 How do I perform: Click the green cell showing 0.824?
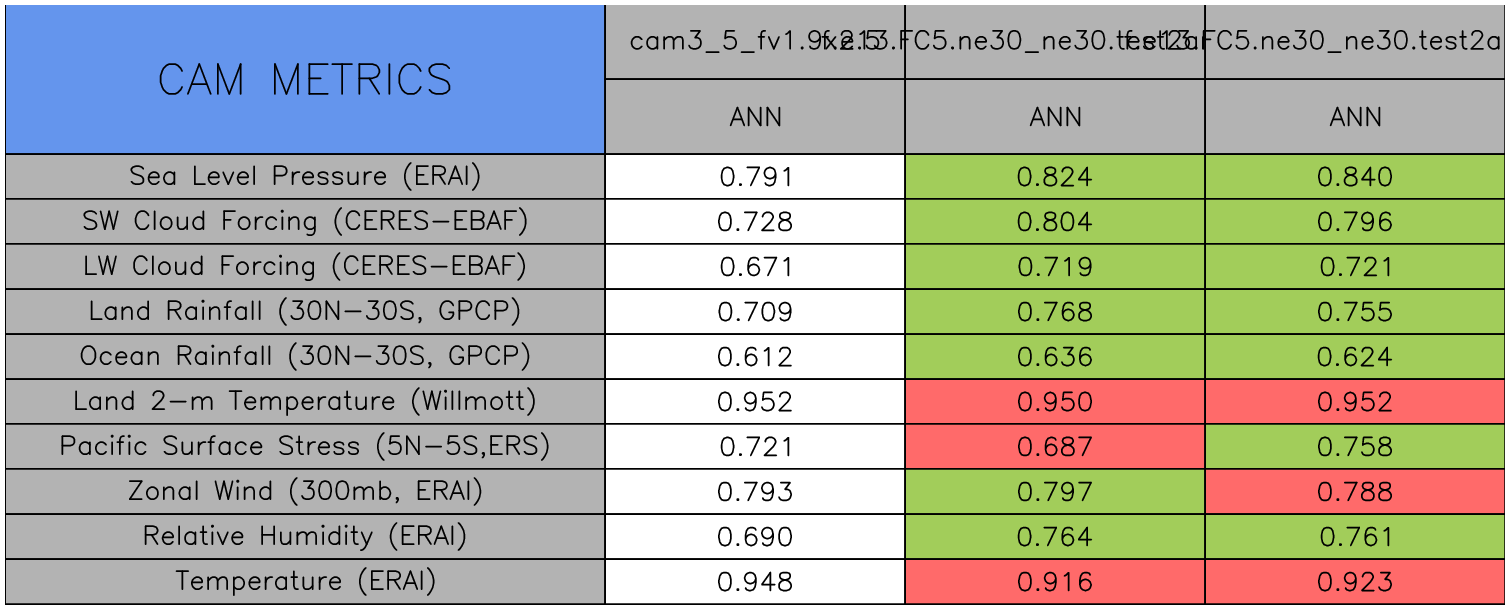click(x=1055, y=177)
